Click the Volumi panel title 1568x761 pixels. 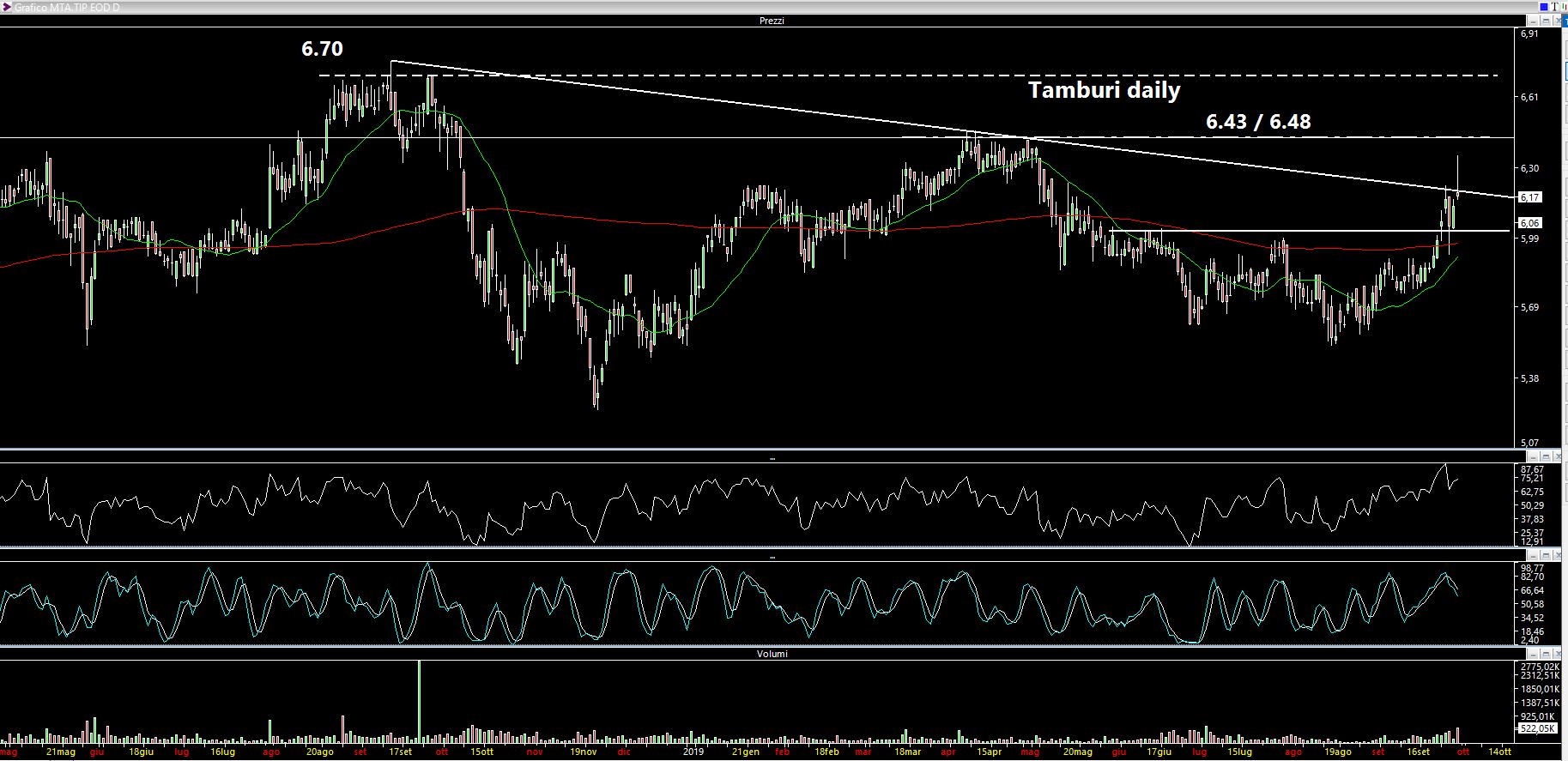click(x=772, y=654)
